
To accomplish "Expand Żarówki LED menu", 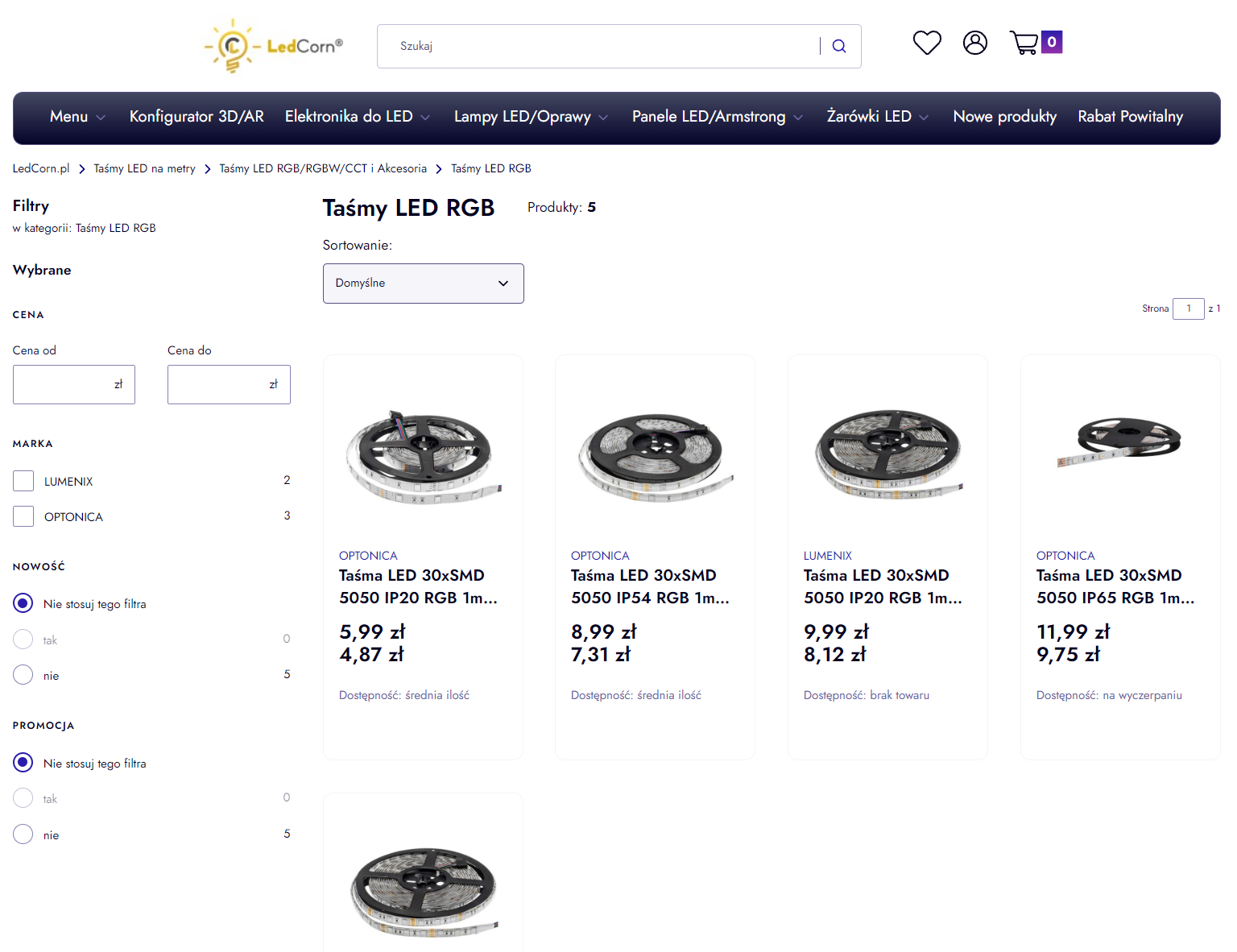I will click(878, 117).
